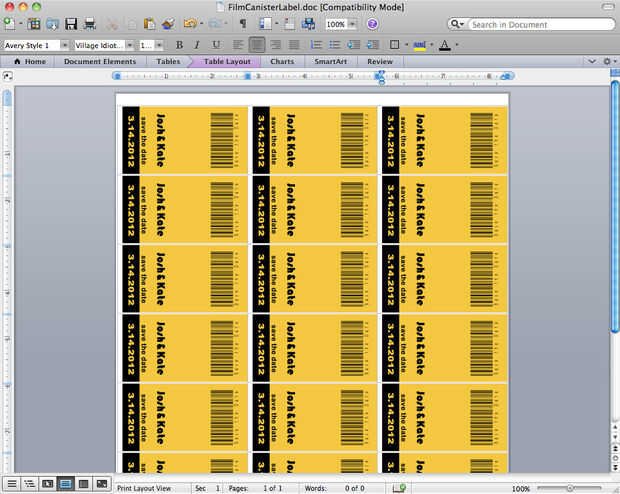The height and width of the screenshot is (494, 620).
Task: Toggle Italic formatting
Action: 197,45
